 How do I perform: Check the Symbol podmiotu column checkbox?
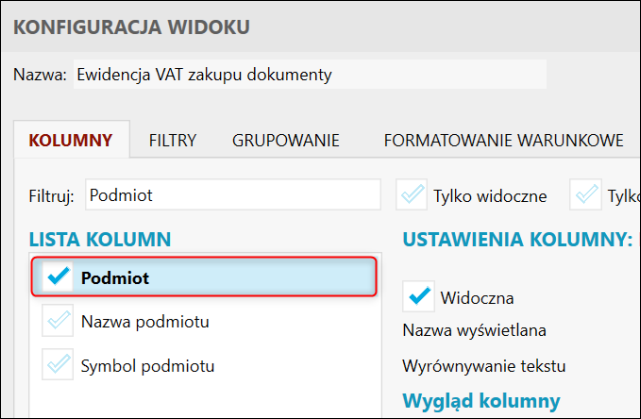(59, 364)
